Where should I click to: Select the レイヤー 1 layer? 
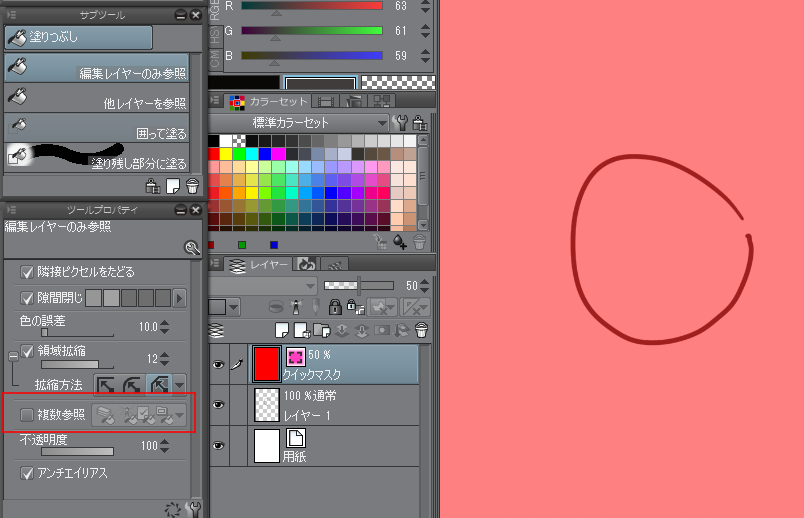340,406
